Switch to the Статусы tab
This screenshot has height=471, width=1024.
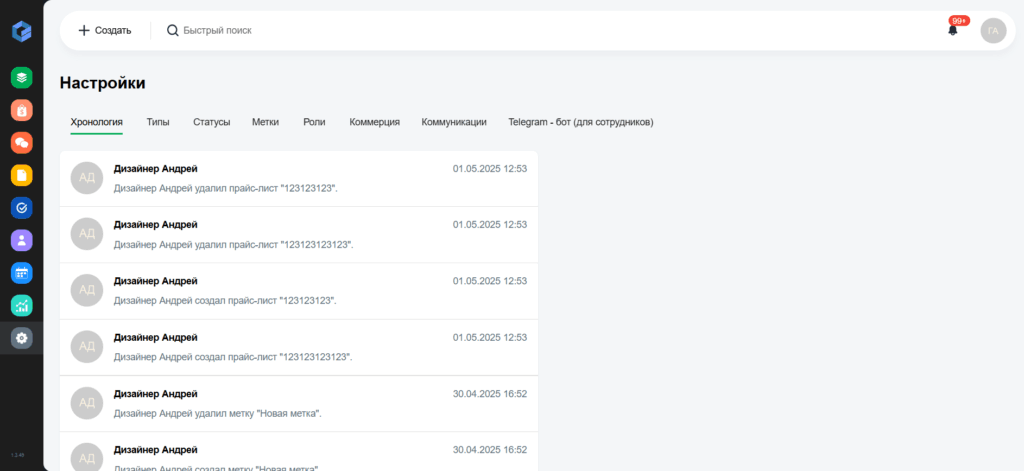tap(212, 122)
